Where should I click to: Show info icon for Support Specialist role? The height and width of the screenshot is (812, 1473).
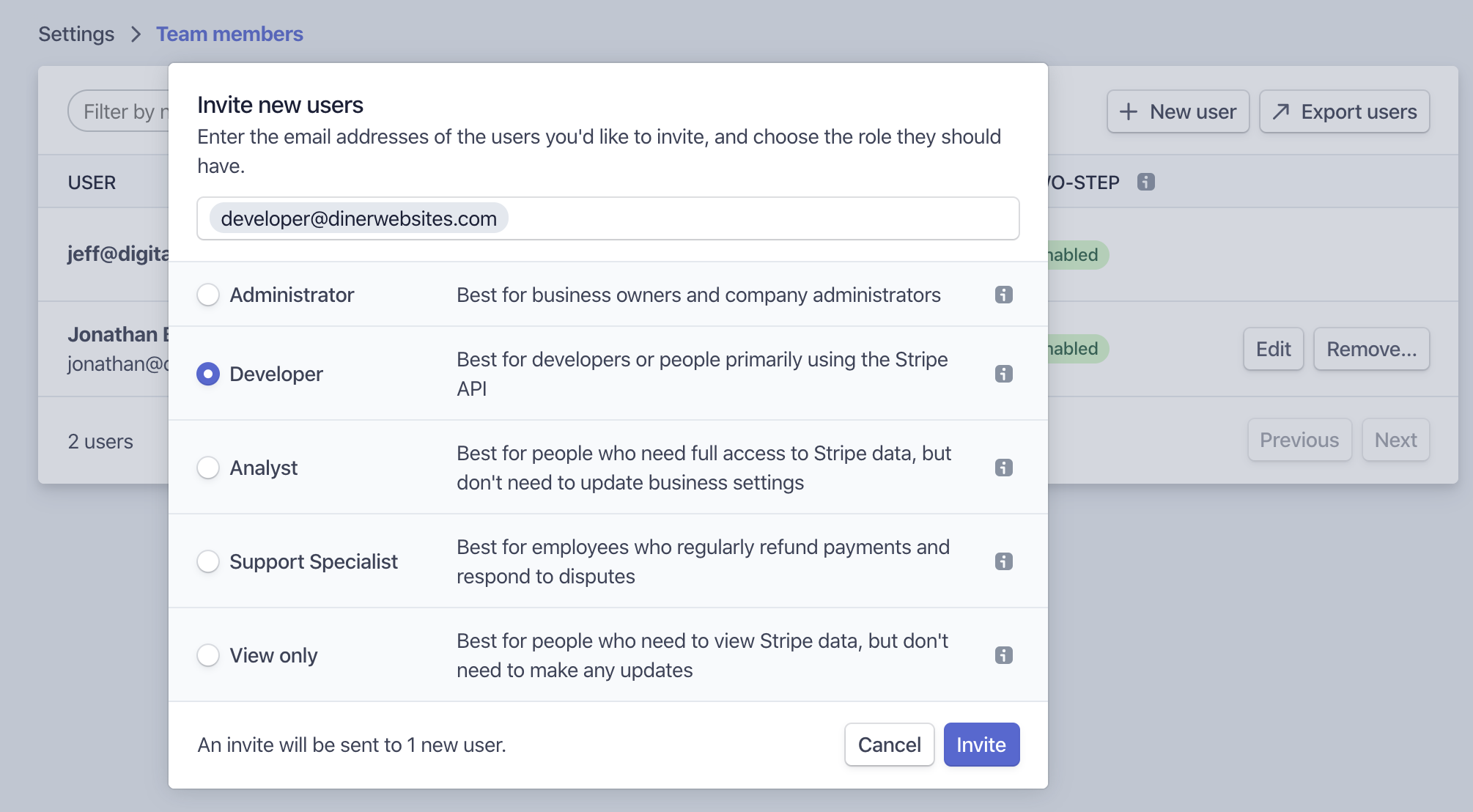1003,561
